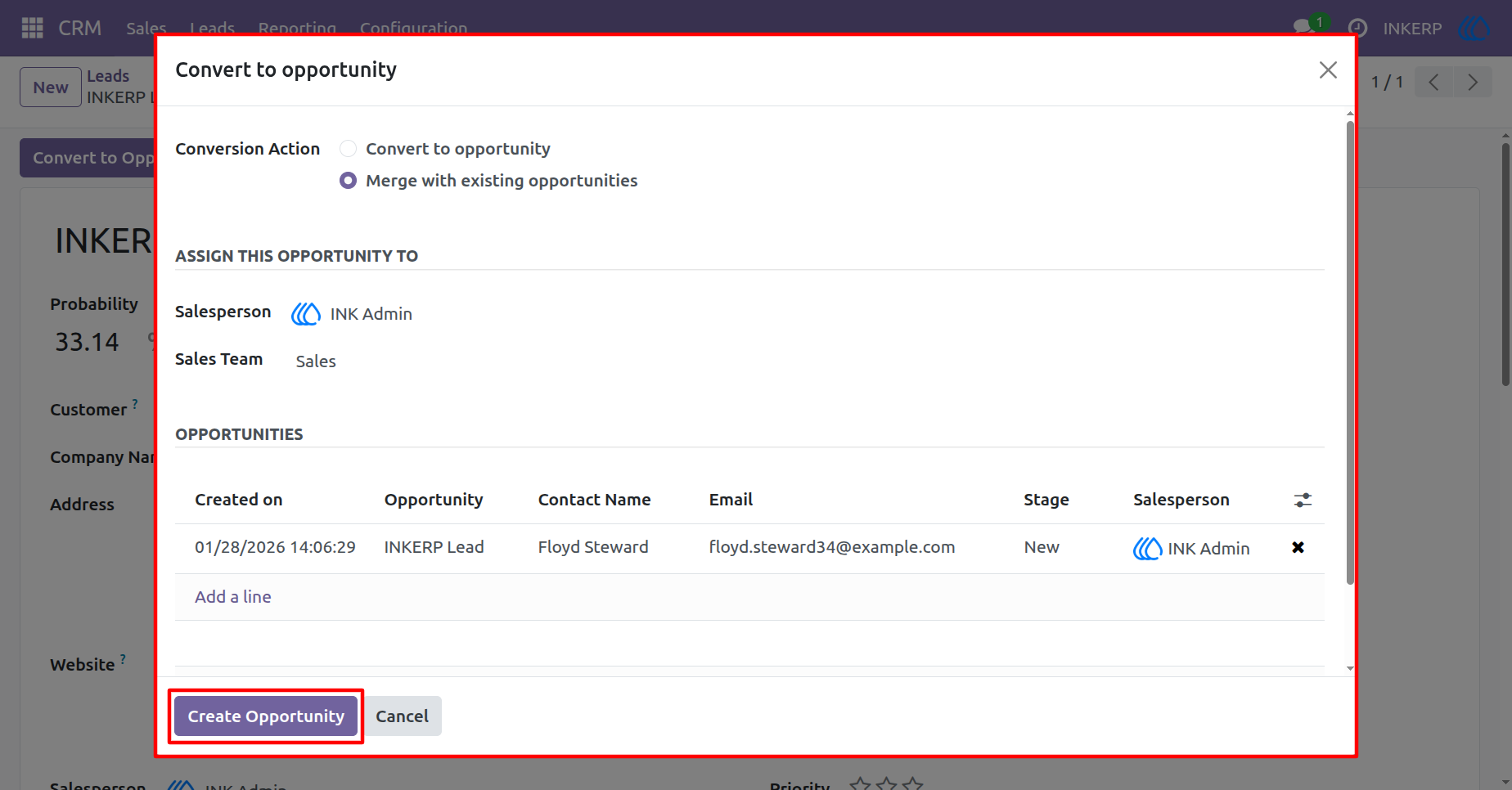
Task: Sort by Salesperson column header
Action: click(x=1181, y=500)
